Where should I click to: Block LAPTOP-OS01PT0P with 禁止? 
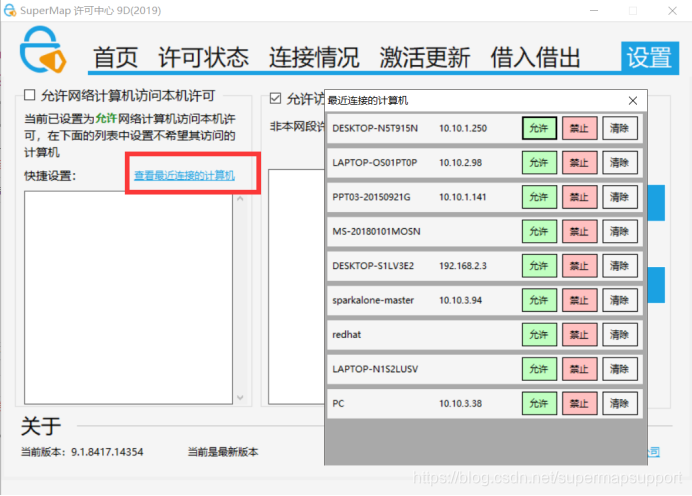pos(579,162)
